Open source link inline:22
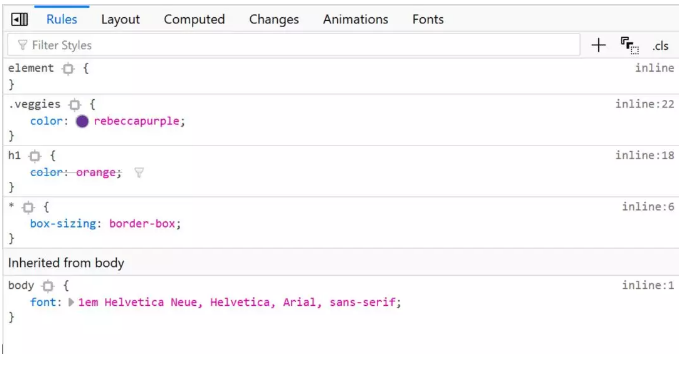The height and width of the screenshot is (376, 690). pos(644,104)
